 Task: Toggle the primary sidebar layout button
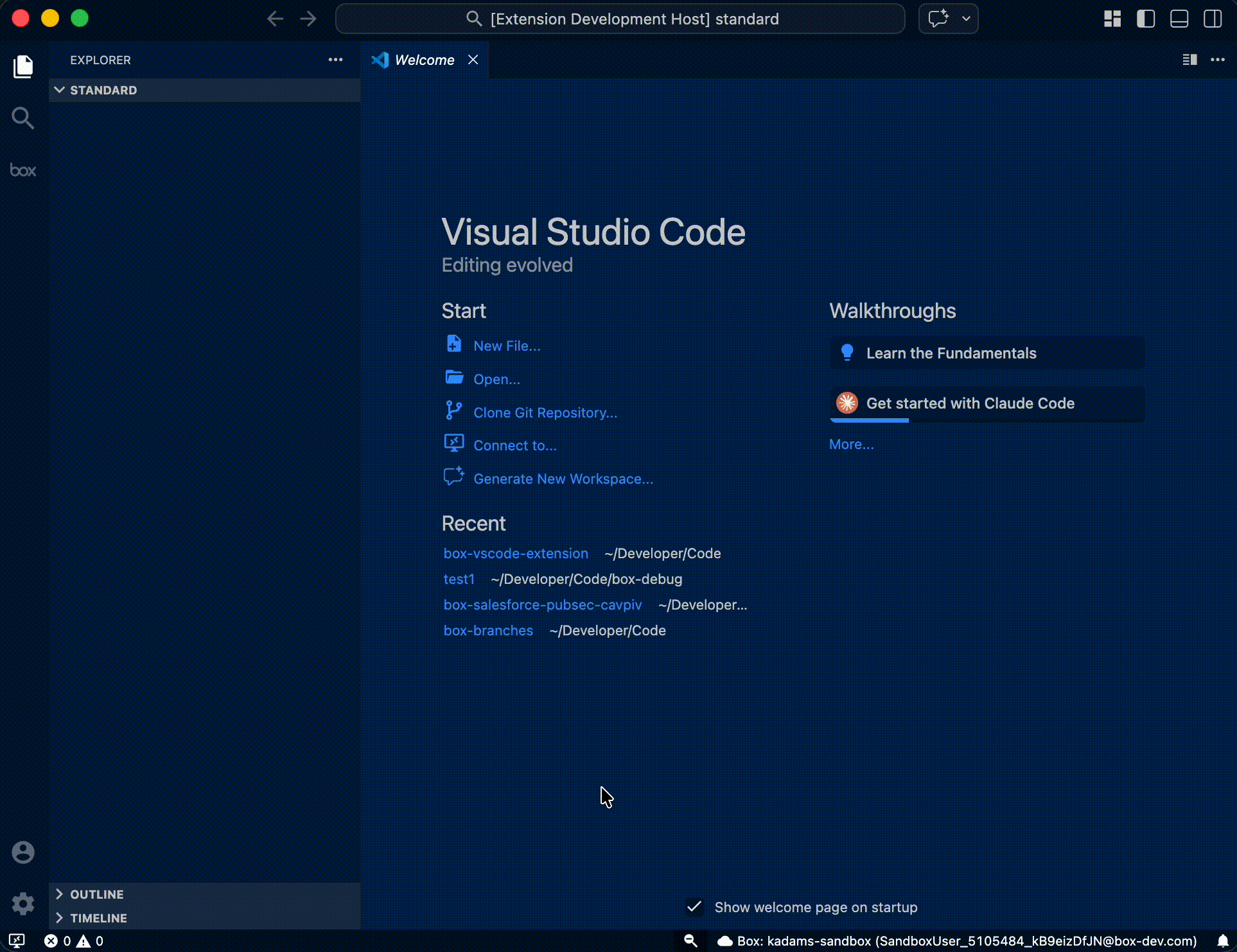pos(1145,19)
